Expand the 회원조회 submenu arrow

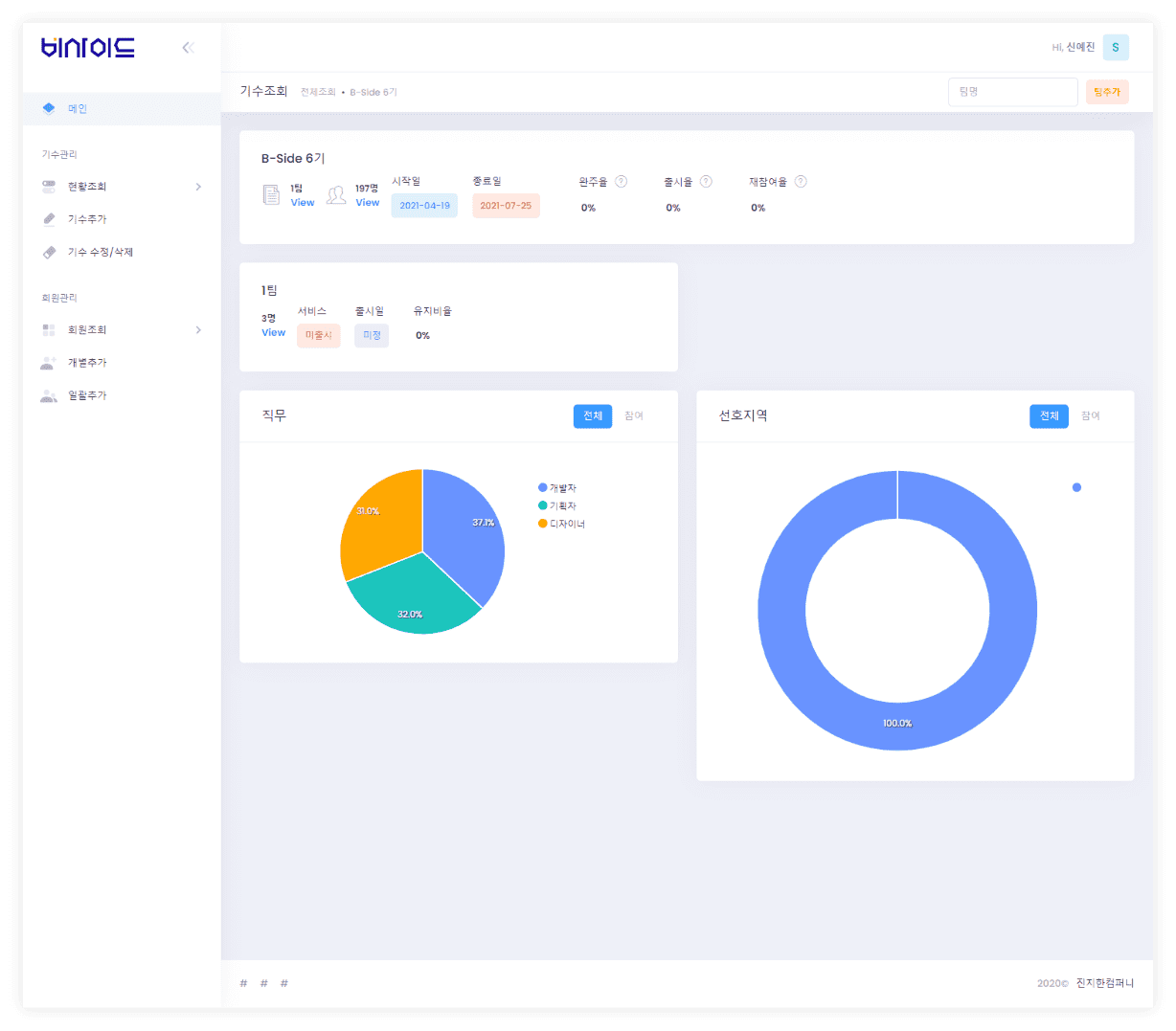pyautogui.click(x=198, y=330)
